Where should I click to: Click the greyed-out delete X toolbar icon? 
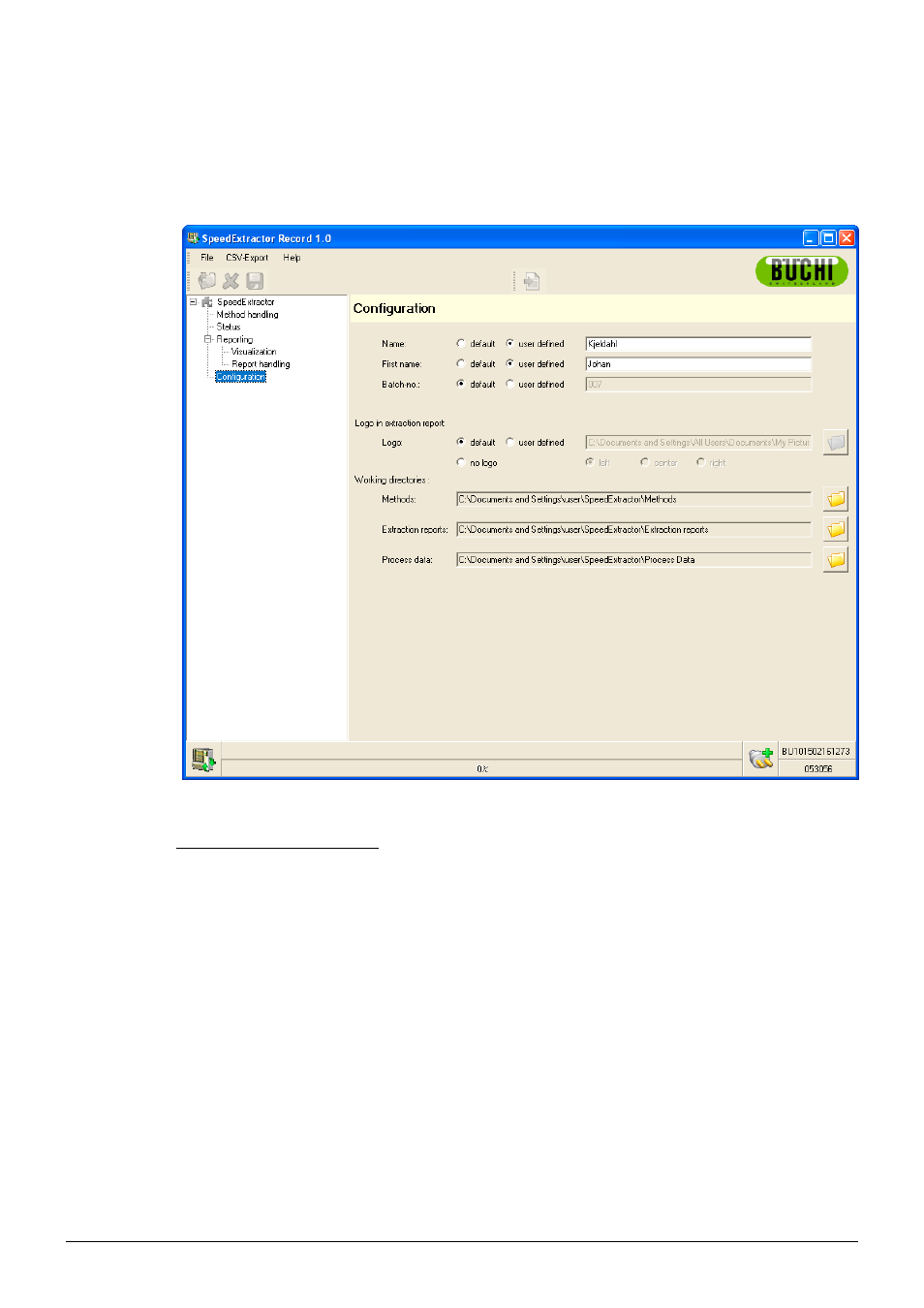click(x=231, y=281)
